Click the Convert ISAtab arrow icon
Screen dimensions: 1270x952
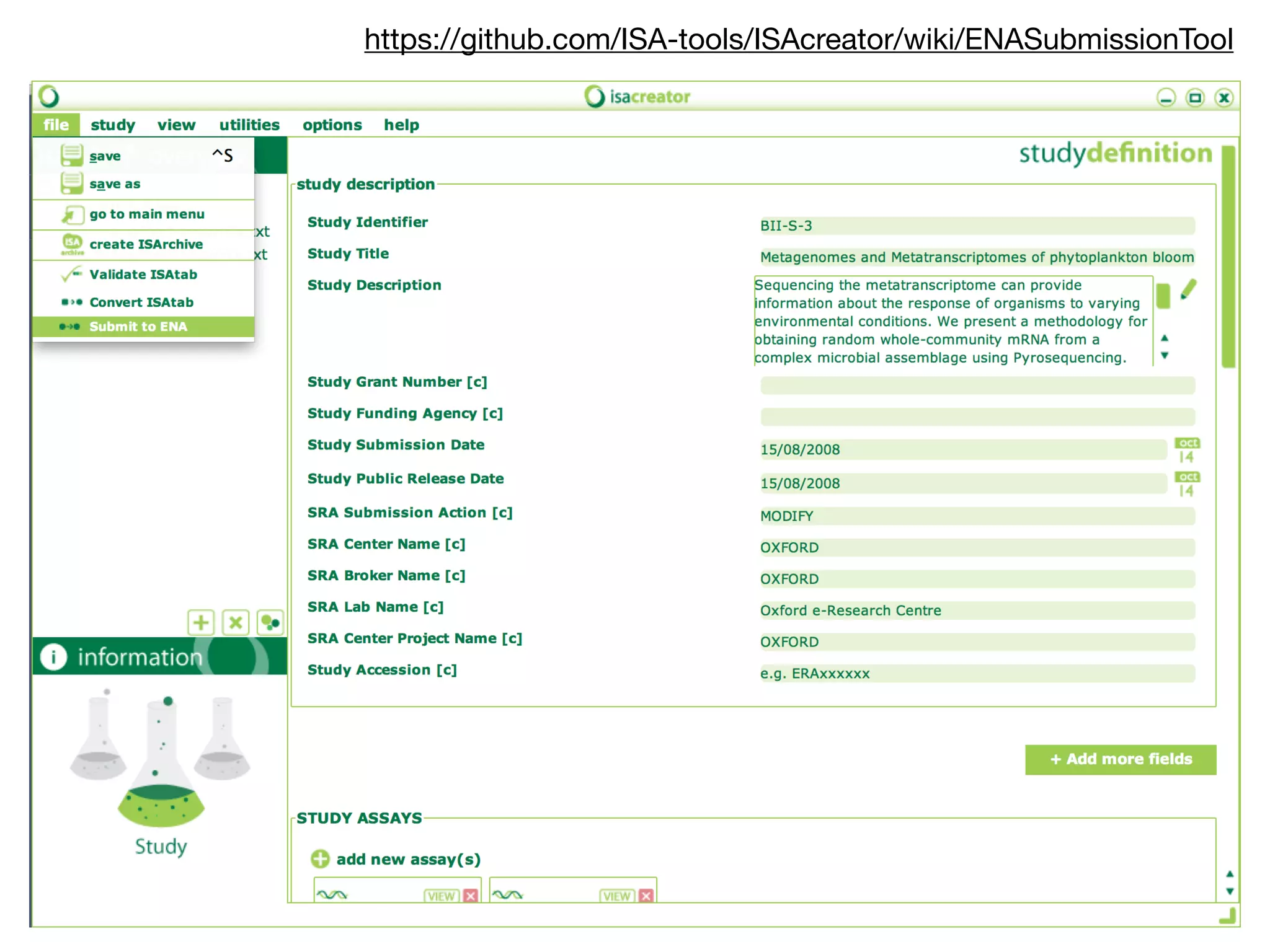click(x=71, y=302)
